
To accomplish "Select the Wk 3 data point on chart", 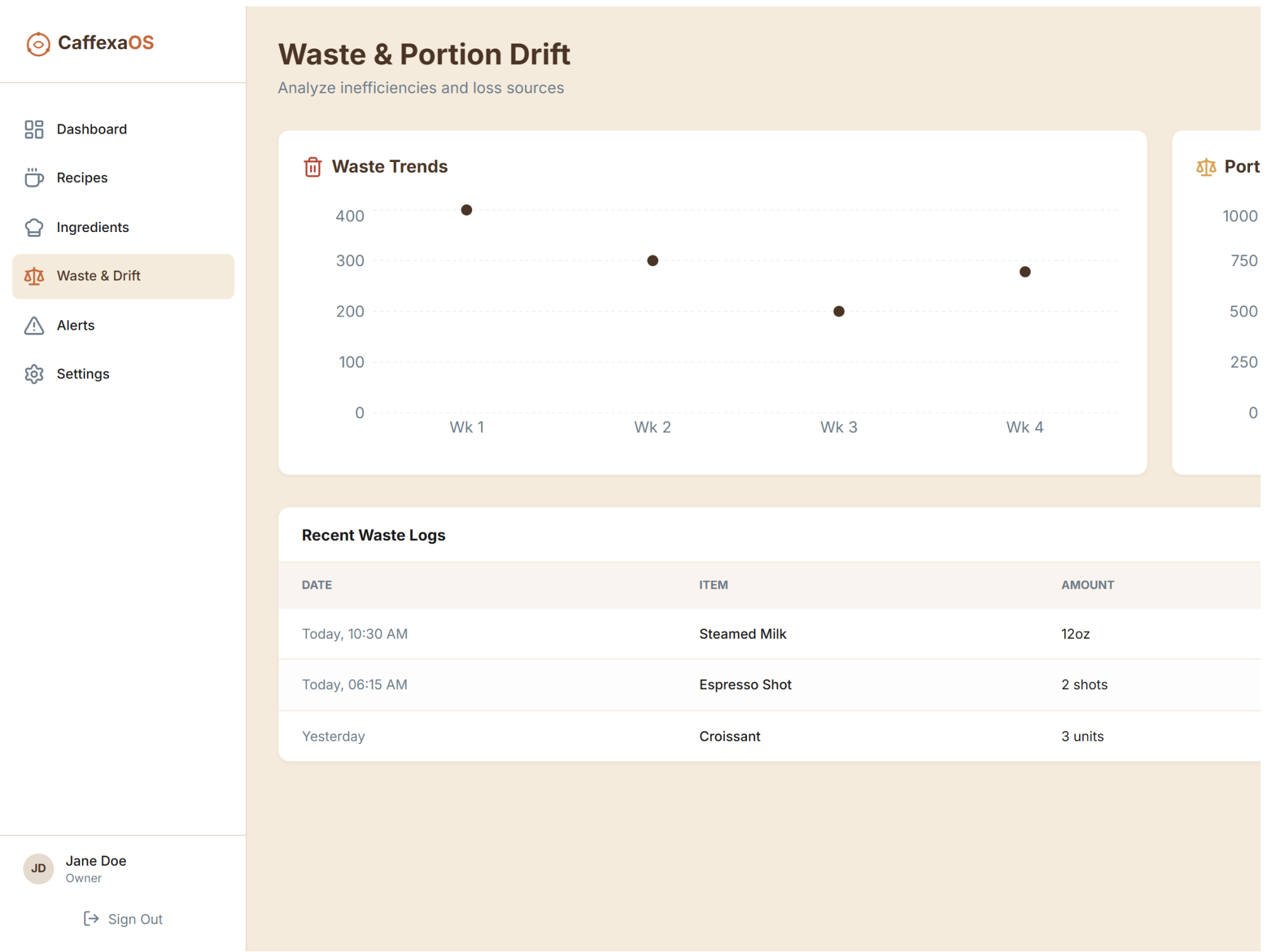I will pyautogui.click(x=839, y=311).
